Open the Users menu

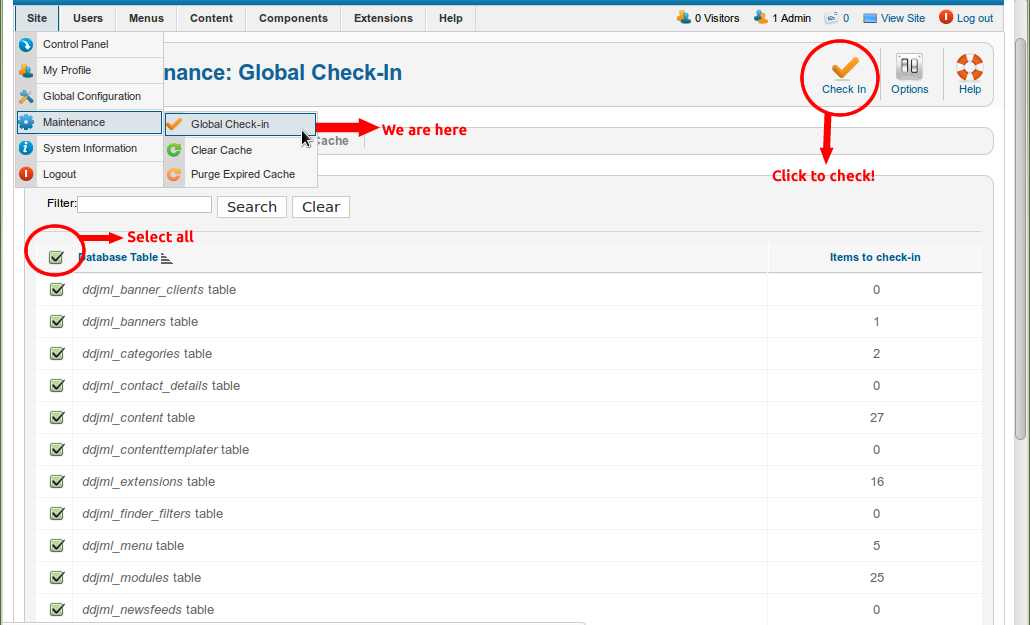point(87,17)
